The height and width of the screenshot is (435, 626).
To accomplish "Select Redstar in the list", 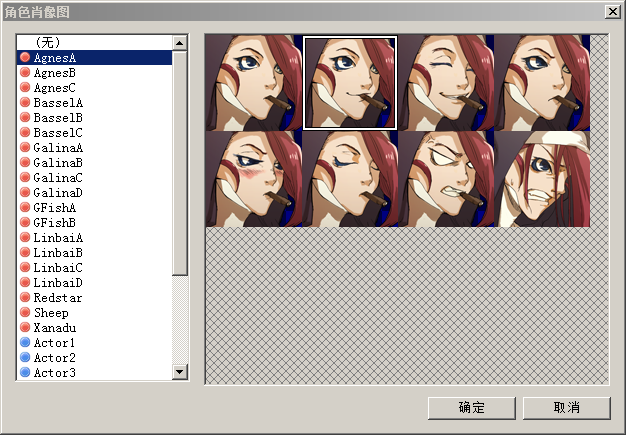I will click(x=95, y=298).
